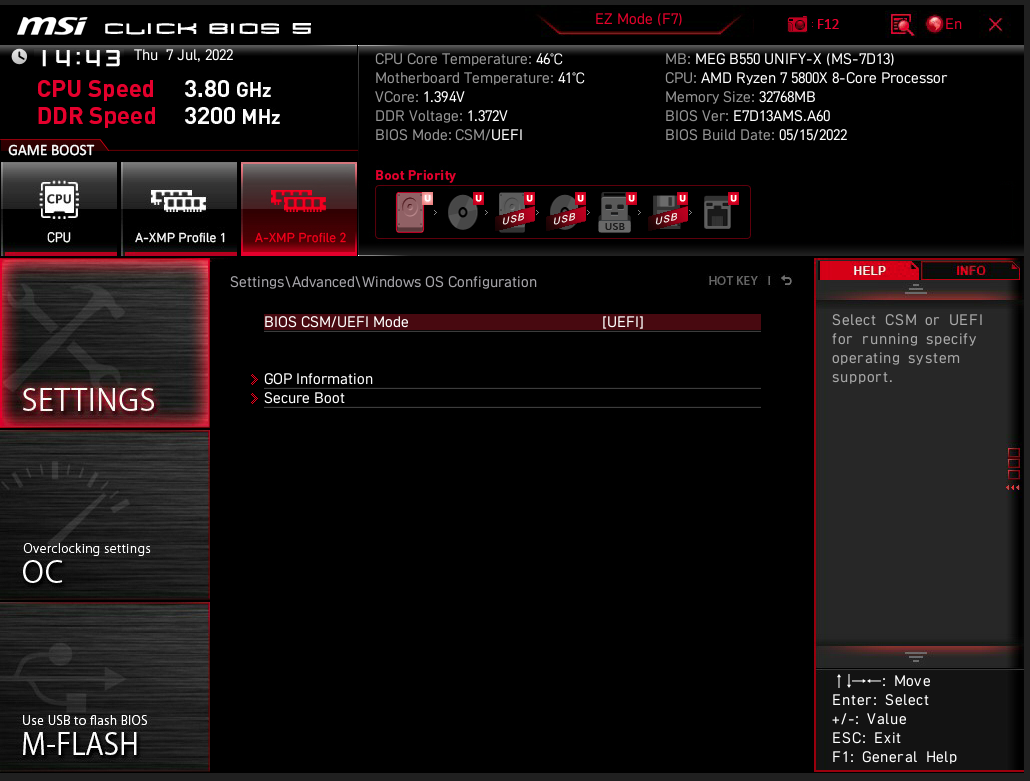Open the M-FLASH BIOS flashing section
Screen dimensions: 1030x781
(105, 687)
